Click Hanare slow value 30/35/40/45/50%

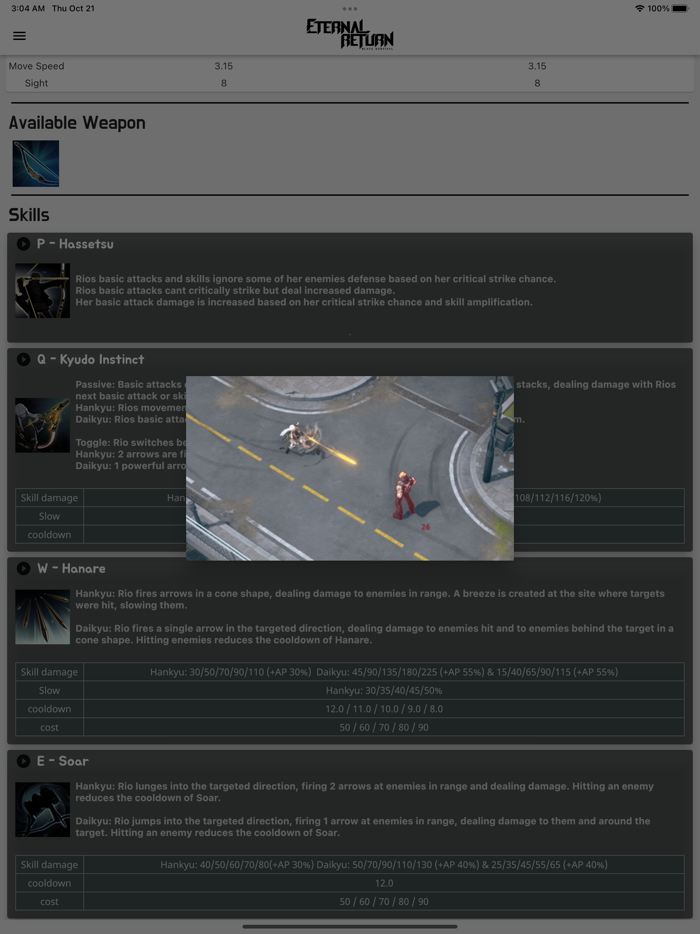384,690
